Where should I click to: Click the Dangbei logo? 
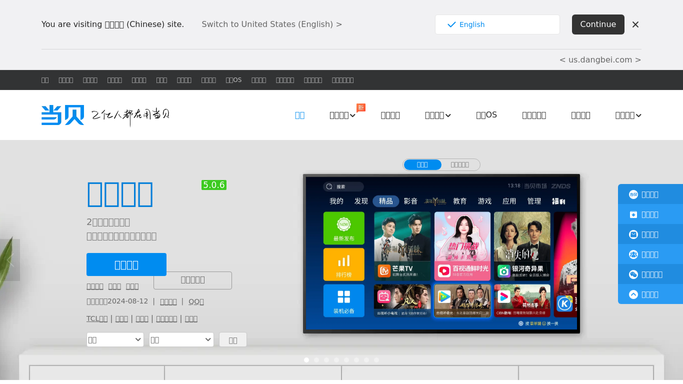63,115
